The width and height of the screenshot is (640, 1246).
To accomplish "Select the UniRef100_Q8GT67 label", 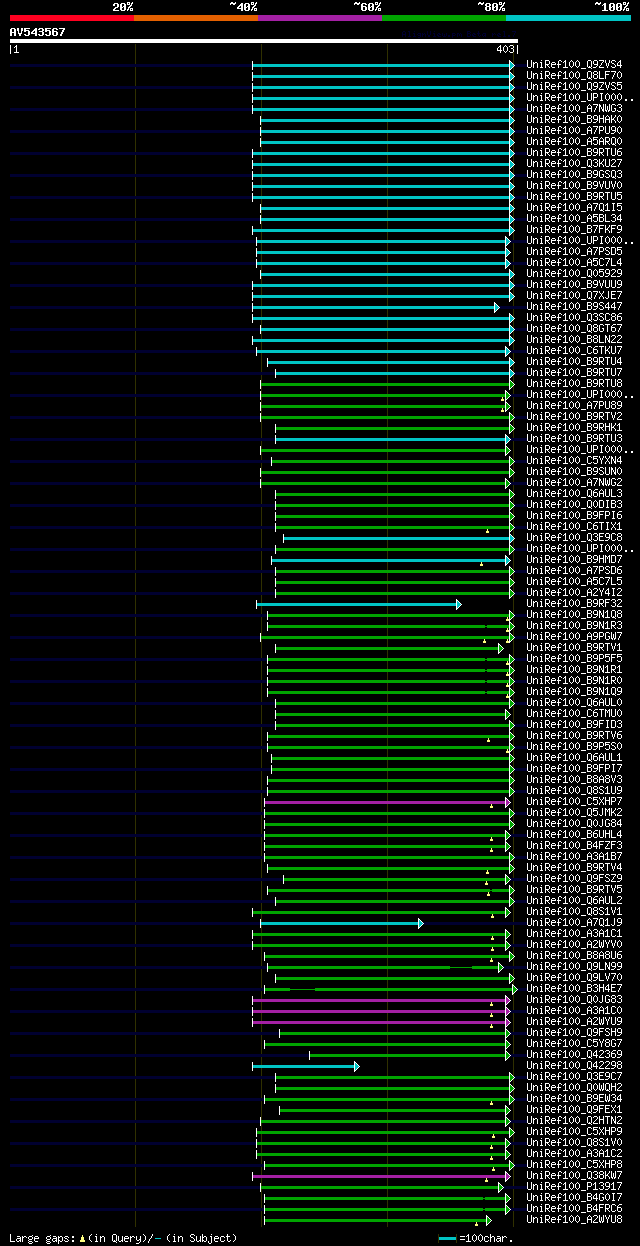I will click(x=574, y=328).
